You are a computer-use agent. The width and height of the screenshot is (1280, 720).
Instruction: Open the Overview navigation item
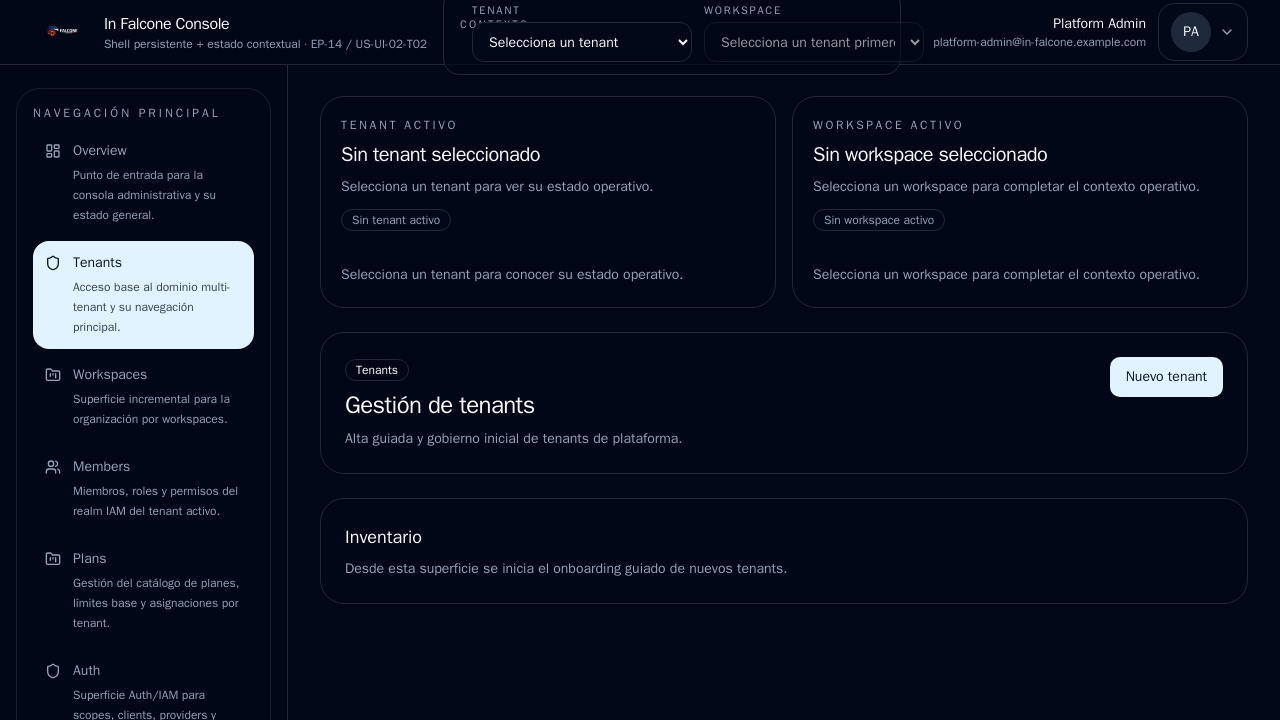pos(143,183)
